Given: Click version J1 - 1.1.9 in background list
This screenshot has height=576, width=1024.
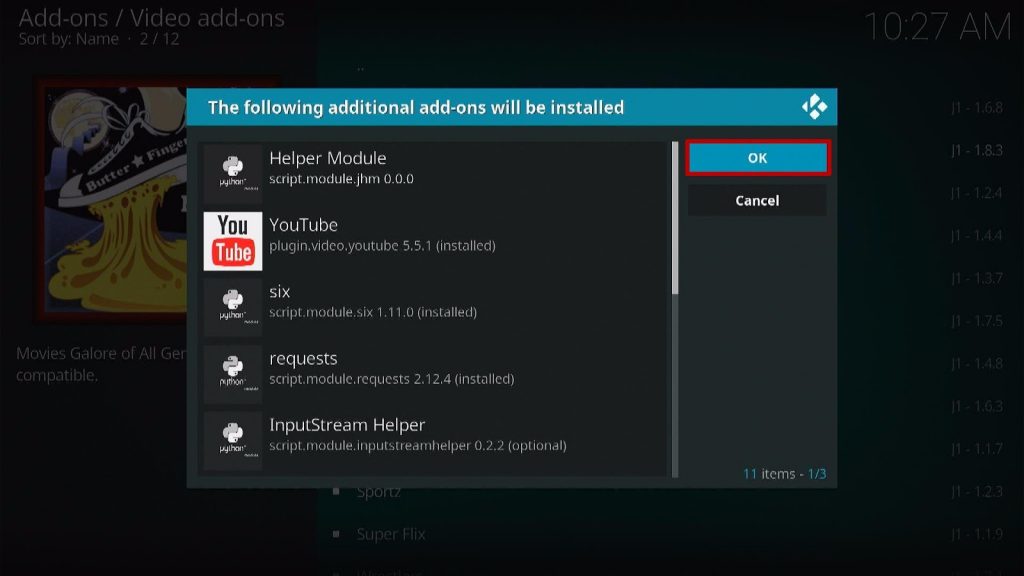Looking at the screenshot, I should 976,534.
